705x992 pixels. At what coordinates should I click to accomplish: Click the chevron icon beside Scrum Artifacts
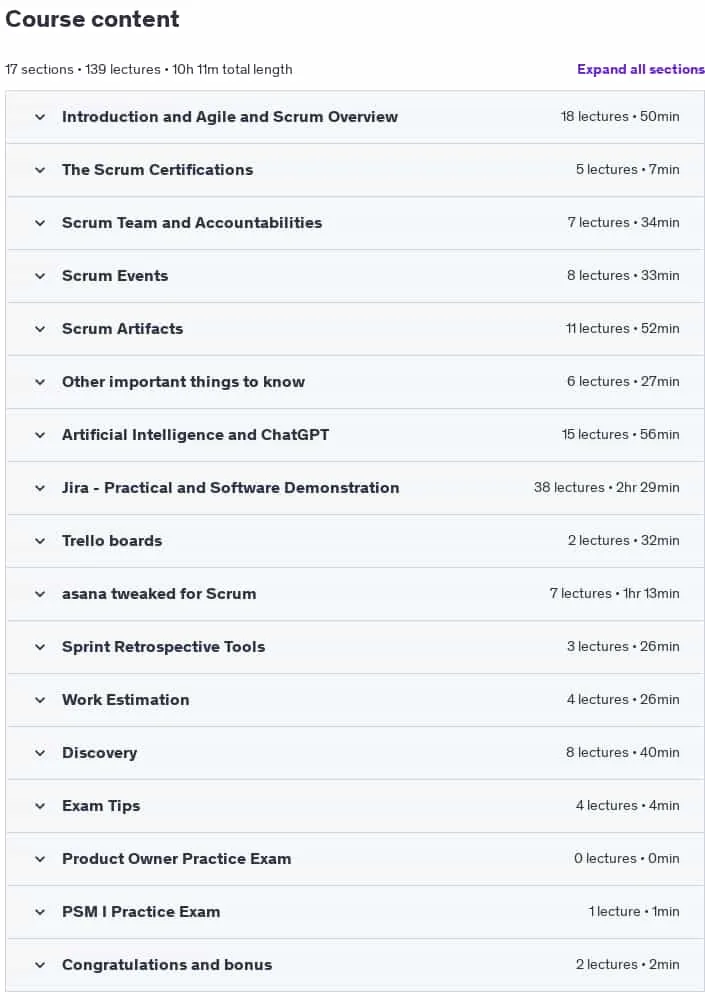point(40,329)
